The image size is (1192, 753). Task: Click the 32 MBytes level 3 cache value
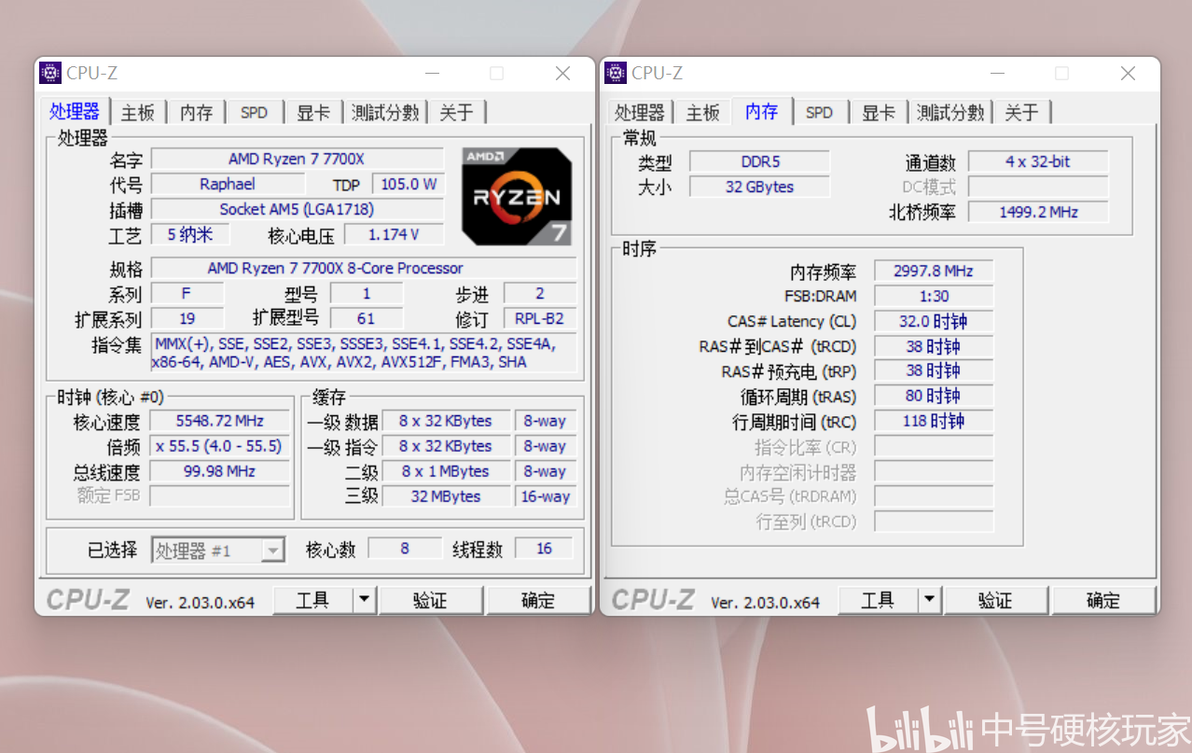(445, 496)
